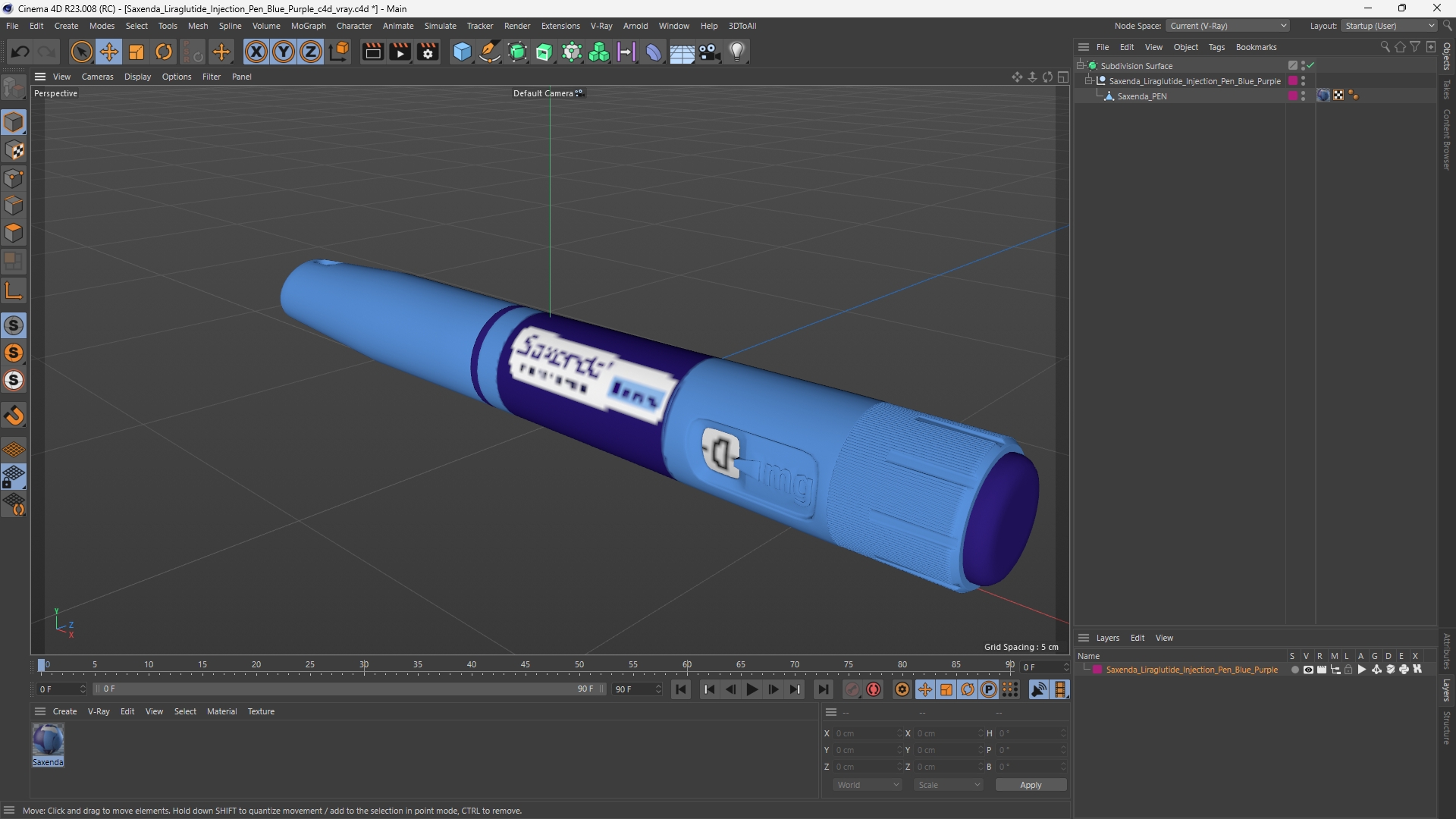The height and width of the screenshot is (819, 1456).
Task: Toggle Subdivision Surface enable checkmark
Action: click(x=1310, y=66)
